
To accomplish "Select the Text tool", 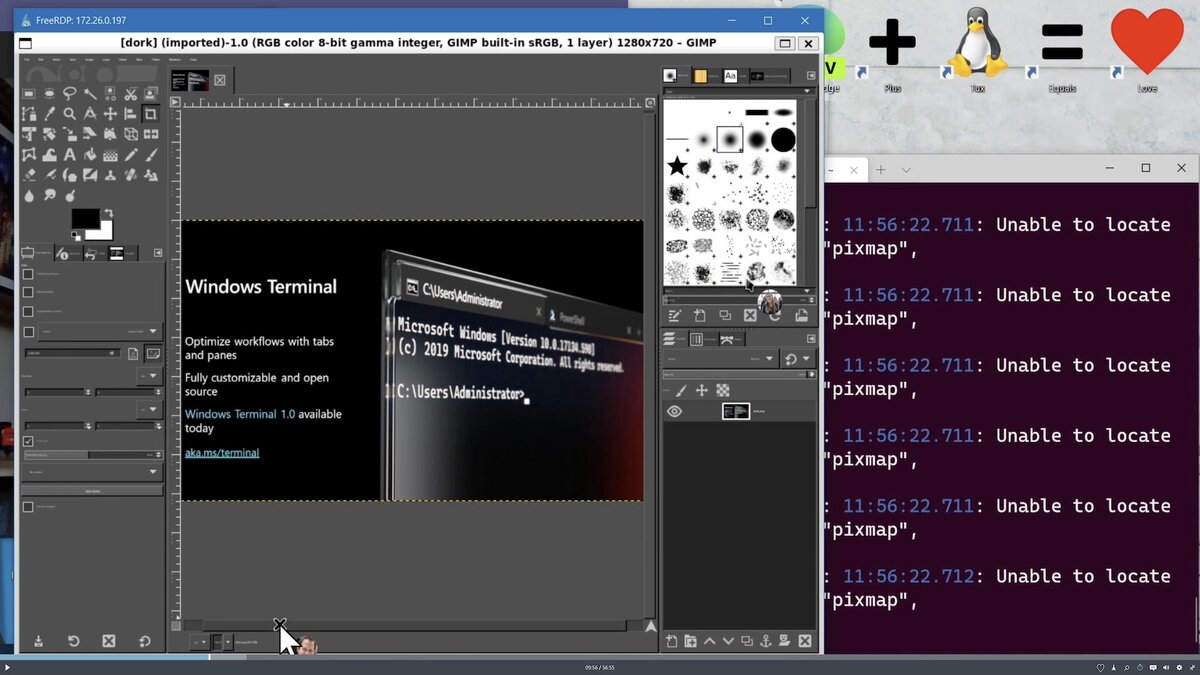I will [69, 155].
